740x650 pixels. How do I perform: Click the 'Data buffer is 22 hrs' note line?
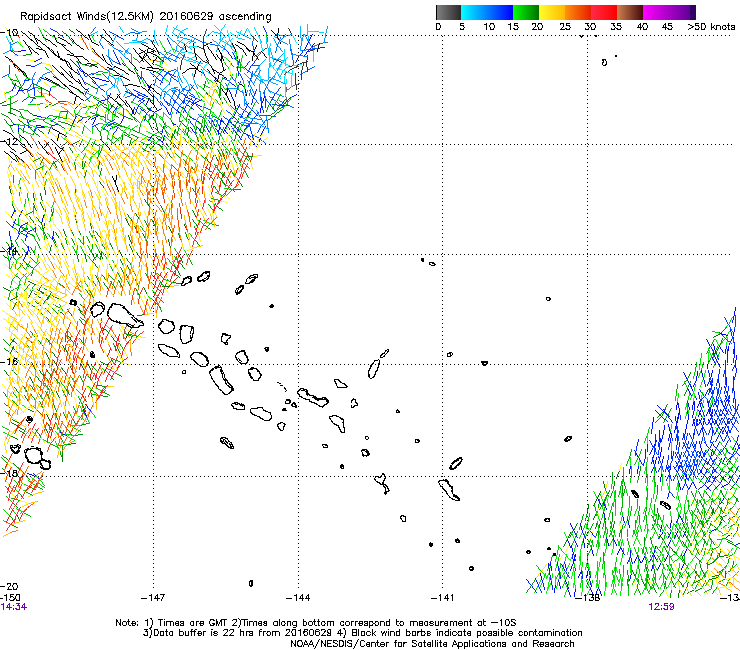pos(362,633)
